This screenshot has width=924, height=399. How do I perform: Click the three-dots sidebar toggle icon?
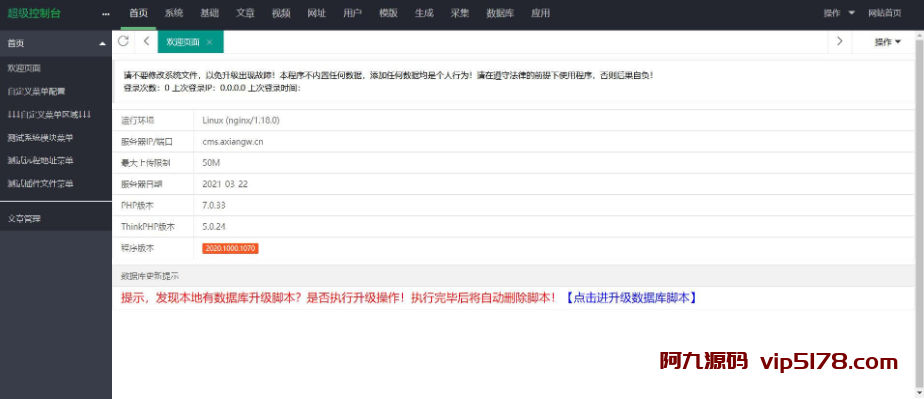pyautogui.click(x=105, y=14)
